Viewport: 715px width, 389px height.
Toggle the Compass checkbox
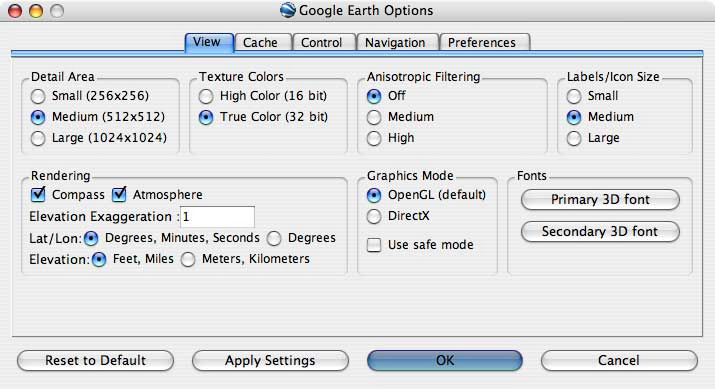tap(38, 195)
